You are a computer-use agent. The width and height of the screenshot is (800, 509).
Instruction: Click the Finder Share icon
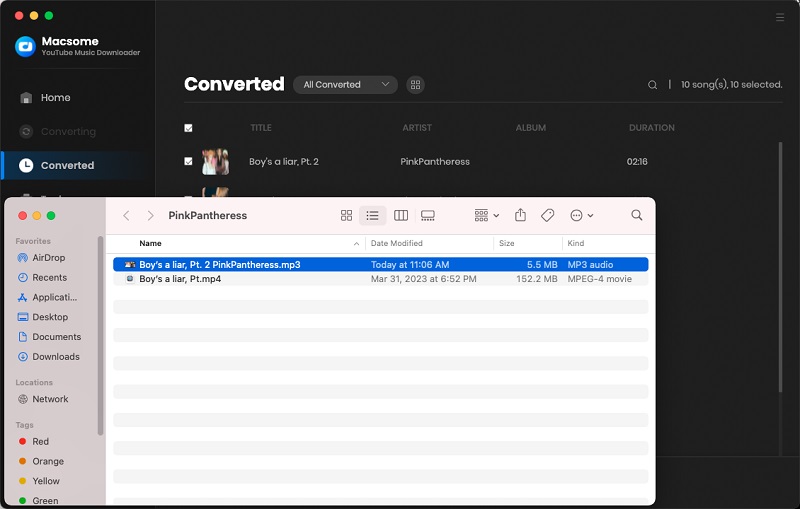[x=520, y=215]
